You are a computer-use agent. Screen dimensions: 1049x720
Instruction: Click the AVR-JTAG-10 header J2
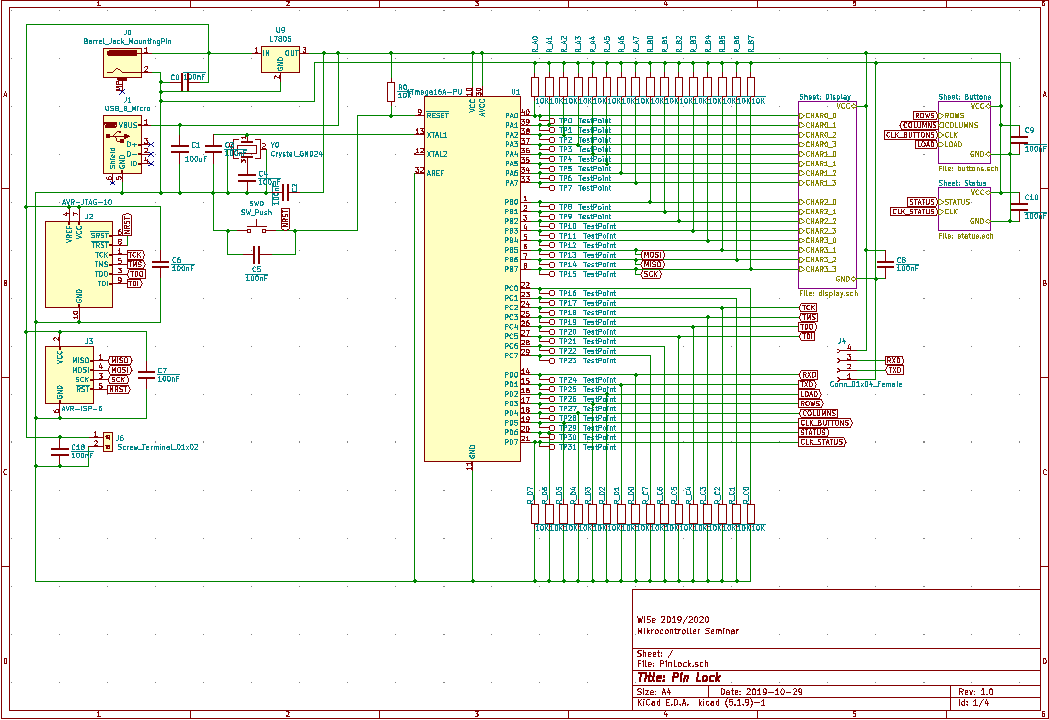[79, 264]
